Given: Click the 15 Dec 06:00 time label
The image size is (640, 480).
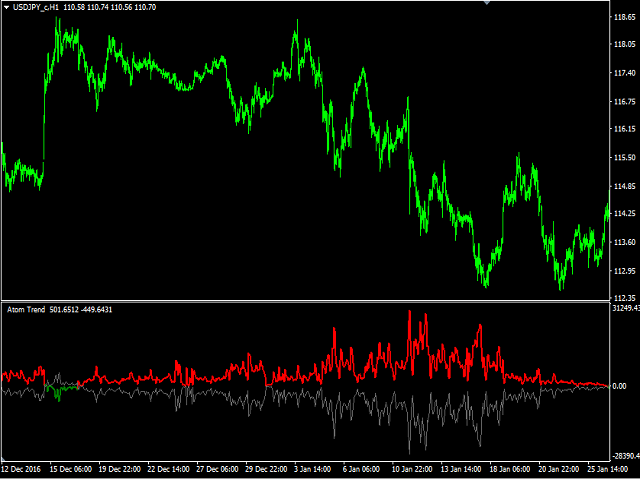Looking at the screenshot, I should (71, 469).
